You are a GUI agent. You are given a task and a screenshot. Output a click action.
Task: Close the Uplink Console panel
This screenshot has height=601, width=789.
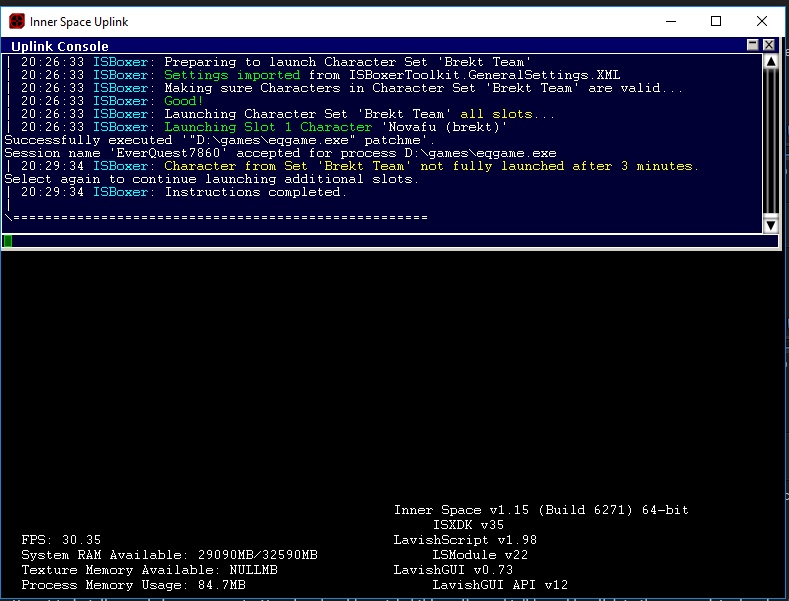pyautogui.click(x=768, y=45)
